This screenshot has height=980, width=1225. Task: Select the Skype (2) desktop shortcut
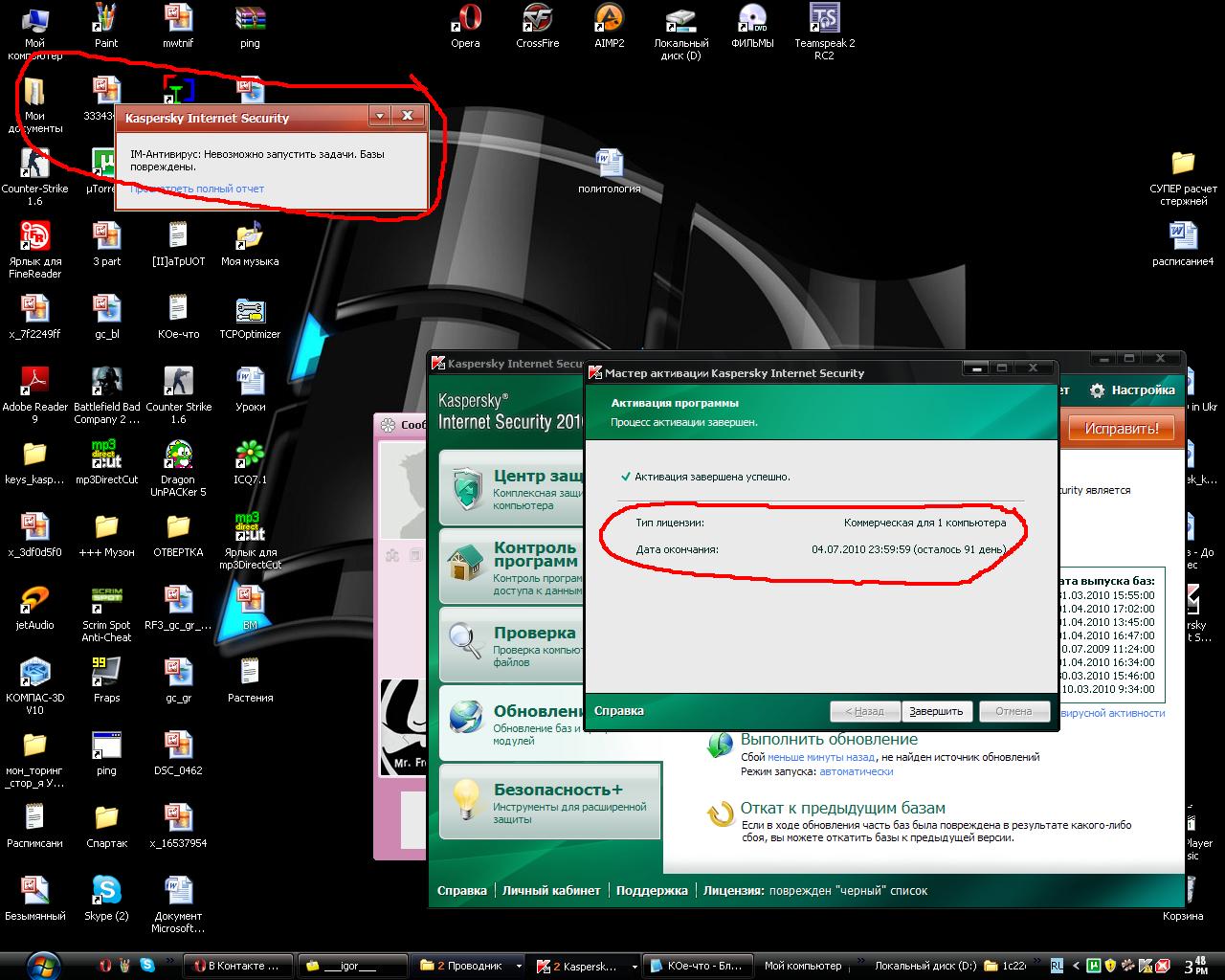click(106, 899)
